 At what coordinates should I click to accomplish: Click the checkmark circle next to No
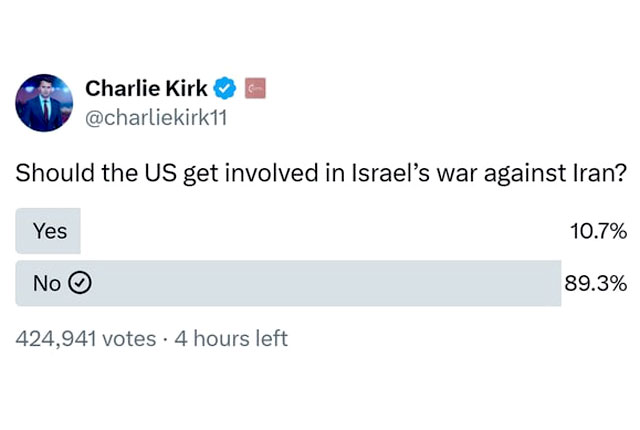[x=80, y=283]
